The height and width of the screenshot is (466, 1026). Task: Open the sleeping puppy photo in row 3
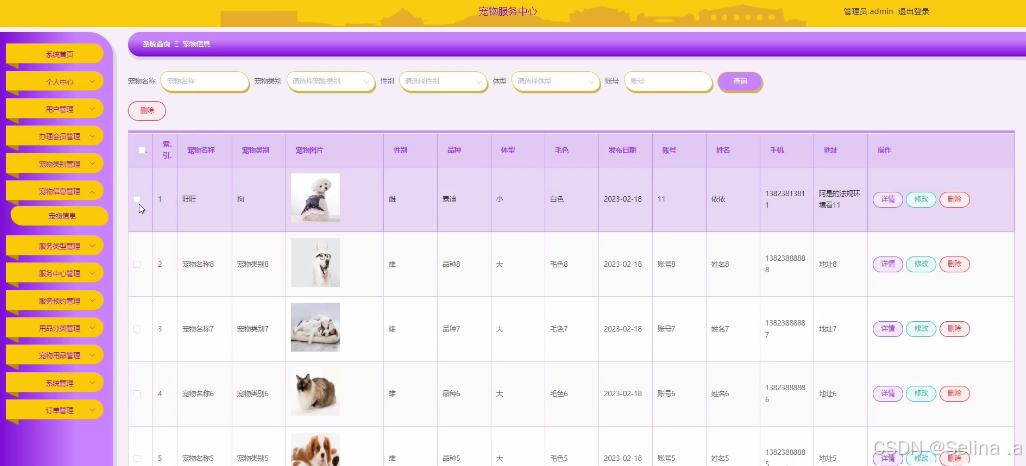pyautogui.click(x=315, y=327)
